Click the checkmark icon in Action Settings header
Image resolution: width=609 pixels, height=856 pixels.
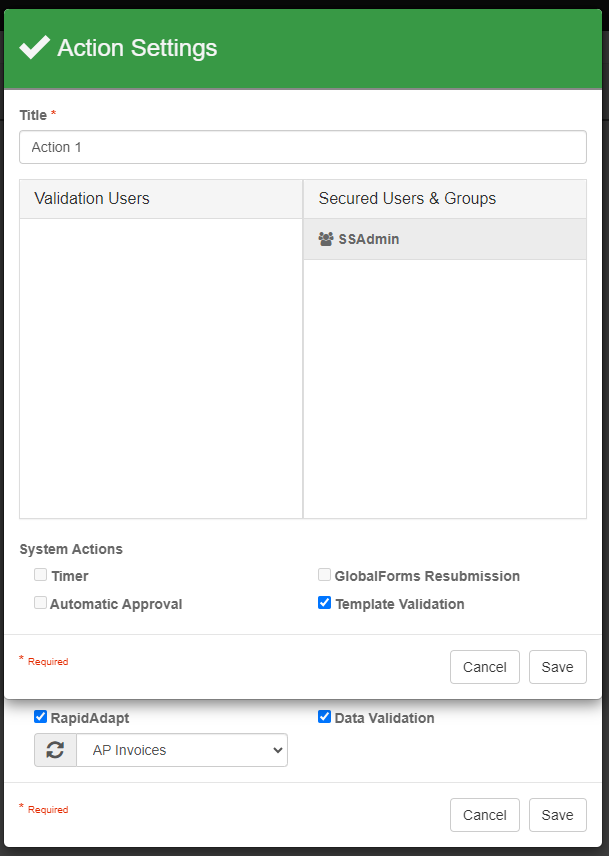(x=34, y=47)
